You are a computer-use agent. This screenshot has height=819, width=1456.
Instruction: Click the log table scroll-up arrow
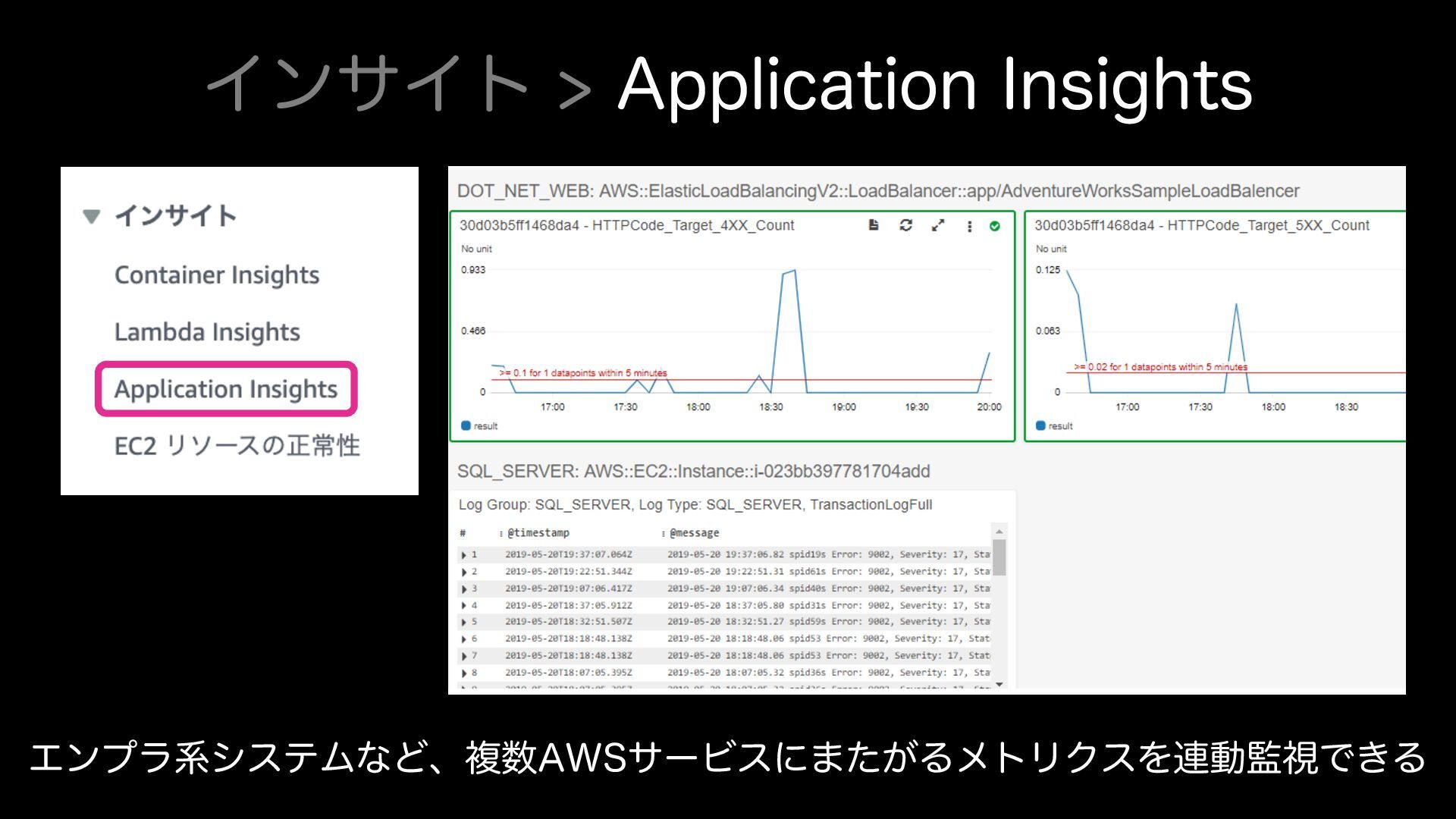pyautogui.click(x=999, y=532)
